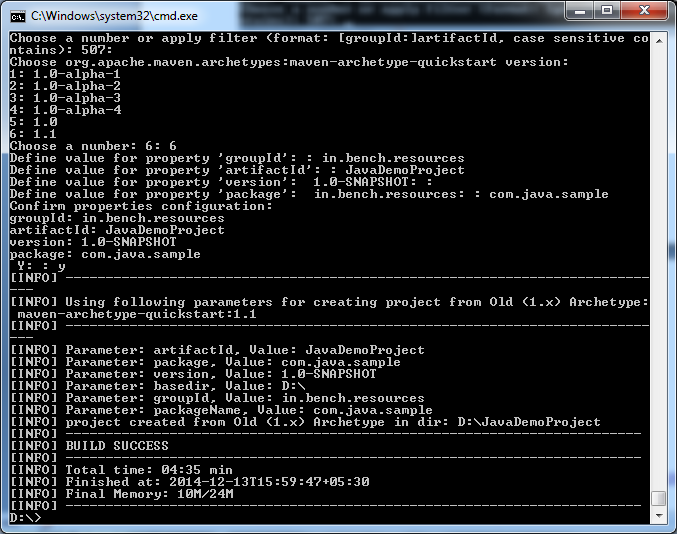Click the 'Choose a number: 6: 6' line
Viewport: 677px width, 534px height.
coord(93,146)
